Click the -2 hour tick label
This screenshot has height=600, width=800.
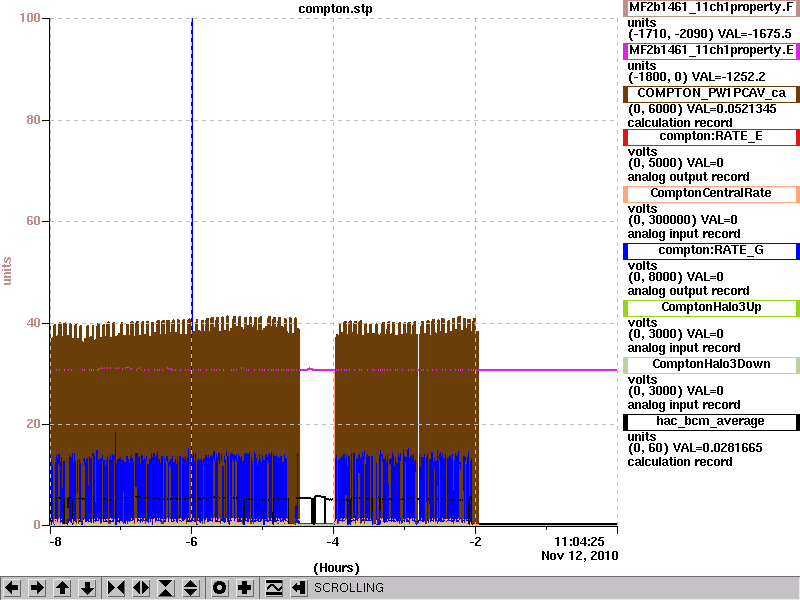coord(475,542)
